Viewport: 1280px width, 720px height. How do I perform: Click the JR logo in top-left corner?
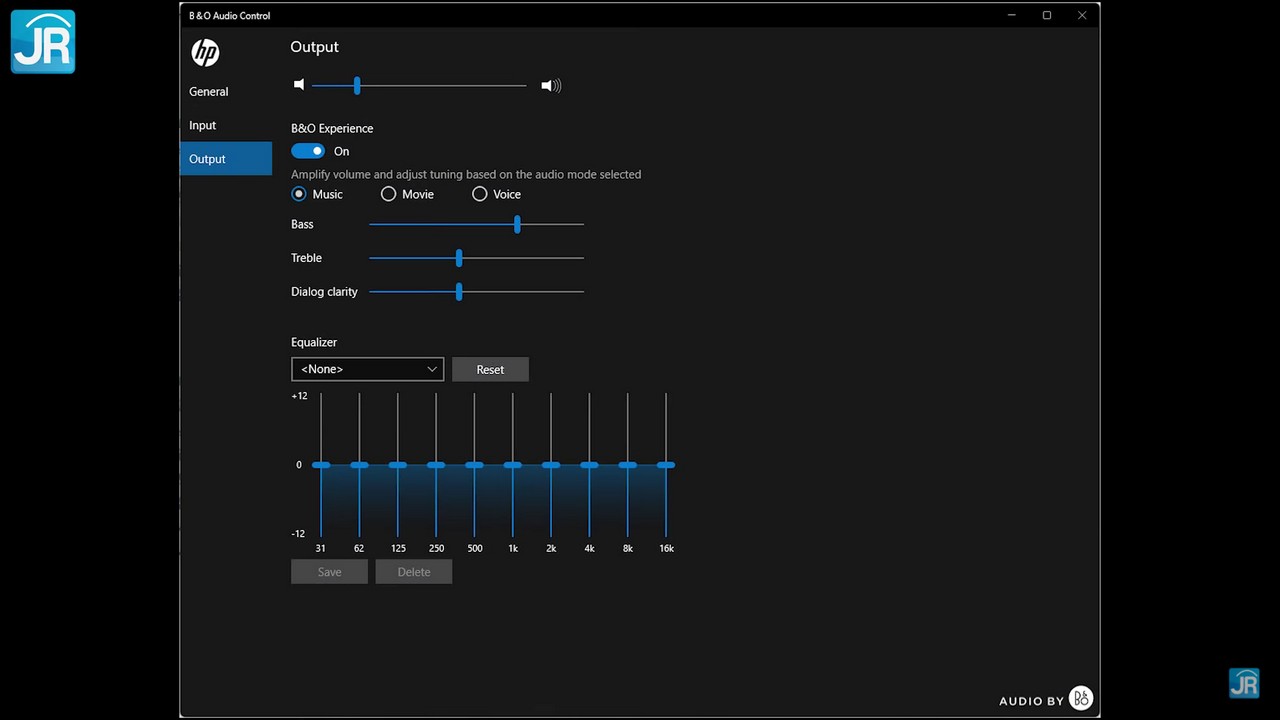point(43,42)
